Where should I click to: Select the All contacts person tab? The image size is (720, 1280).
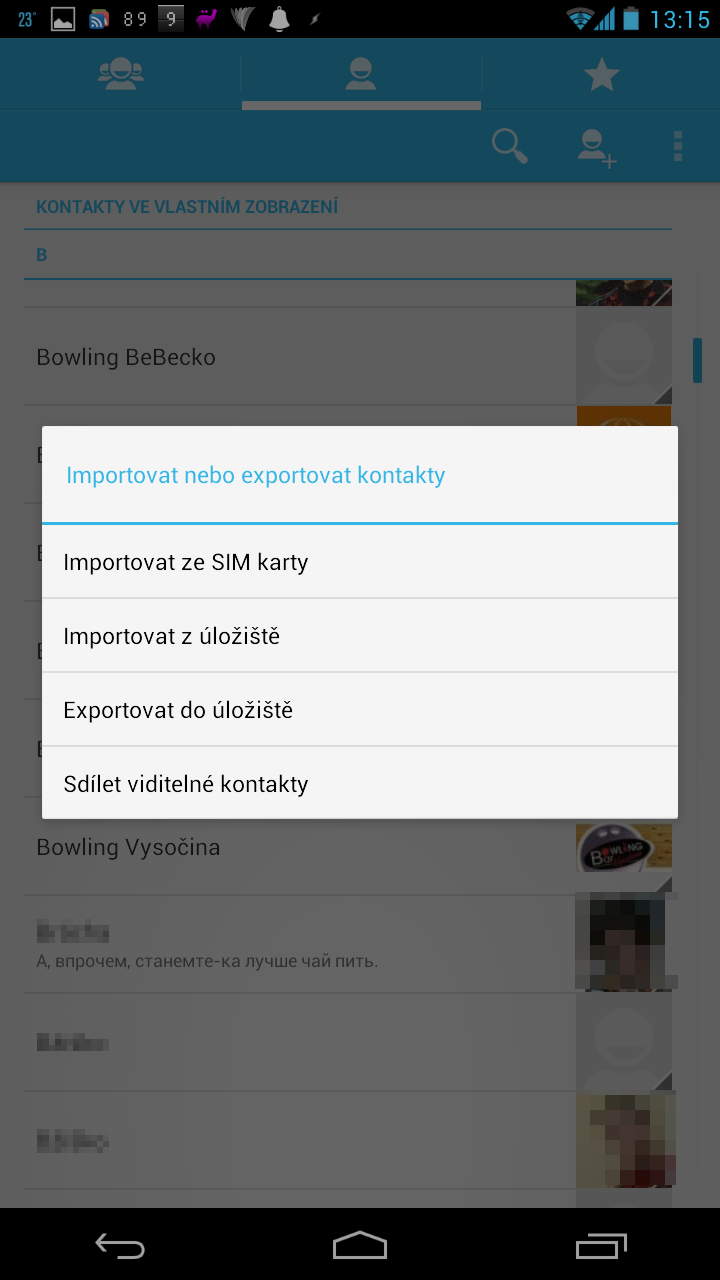(361, 75)
